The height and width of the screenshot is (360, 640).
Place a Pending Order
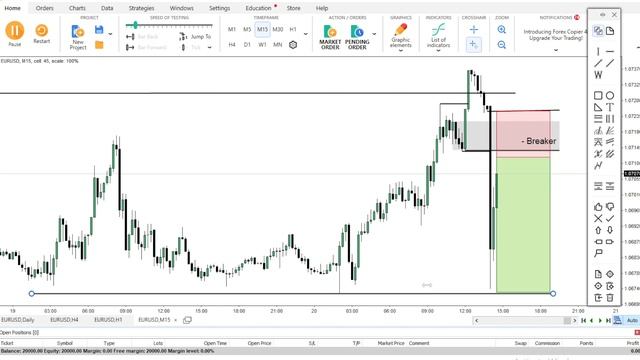coord(357,37)
